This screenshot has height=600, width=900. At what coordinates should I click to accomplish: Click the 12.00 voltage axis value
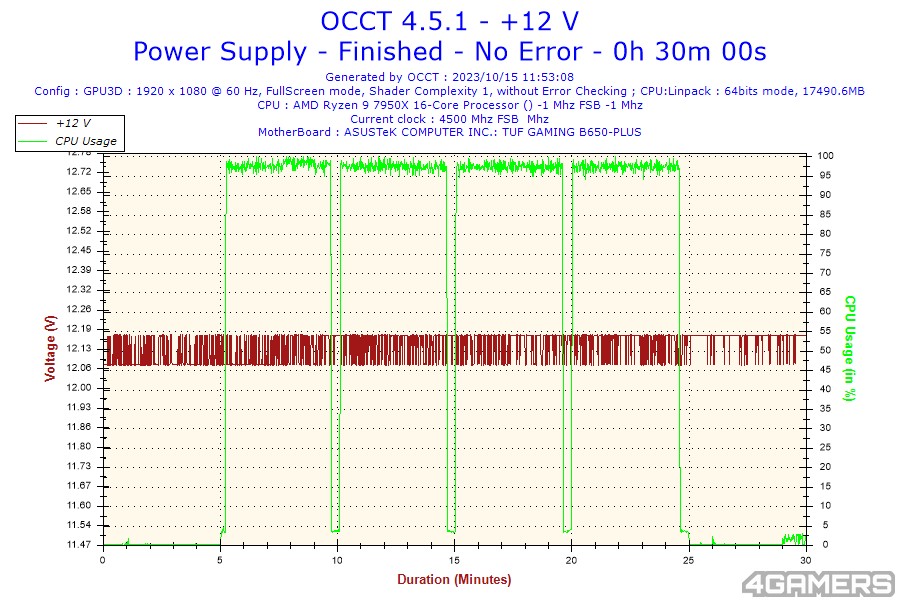79,388
